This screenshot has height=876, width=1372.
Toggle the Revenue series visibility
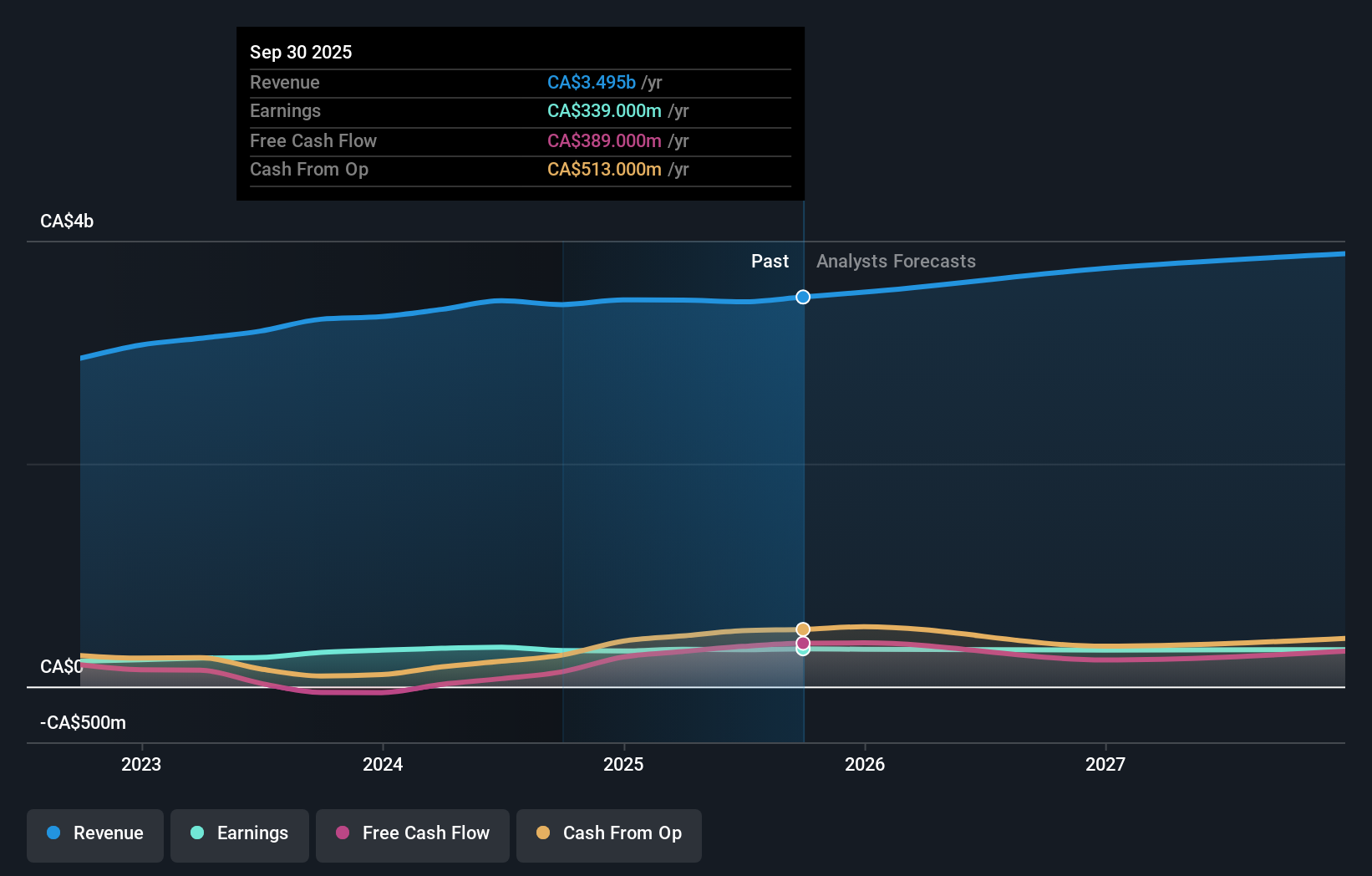[x=94, y=833]
